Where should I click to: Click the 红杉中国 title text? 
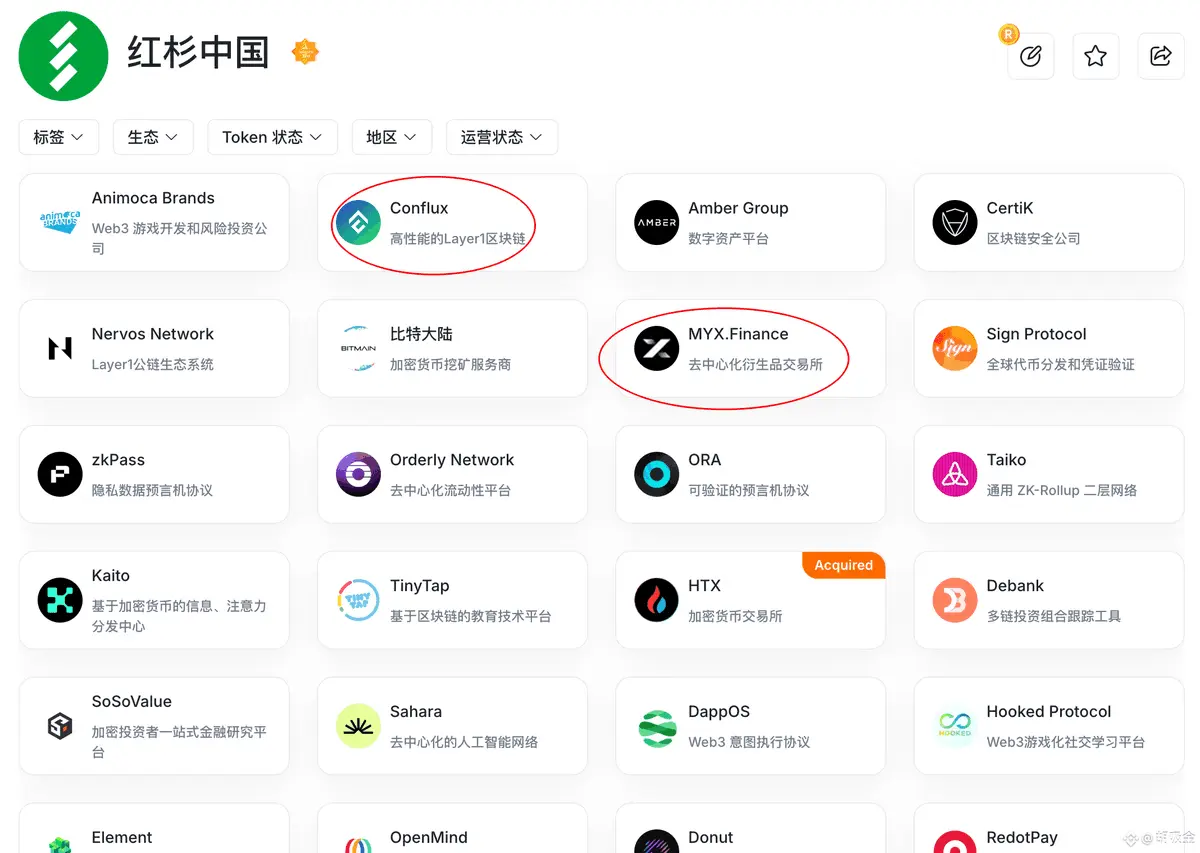pos(198,52)
